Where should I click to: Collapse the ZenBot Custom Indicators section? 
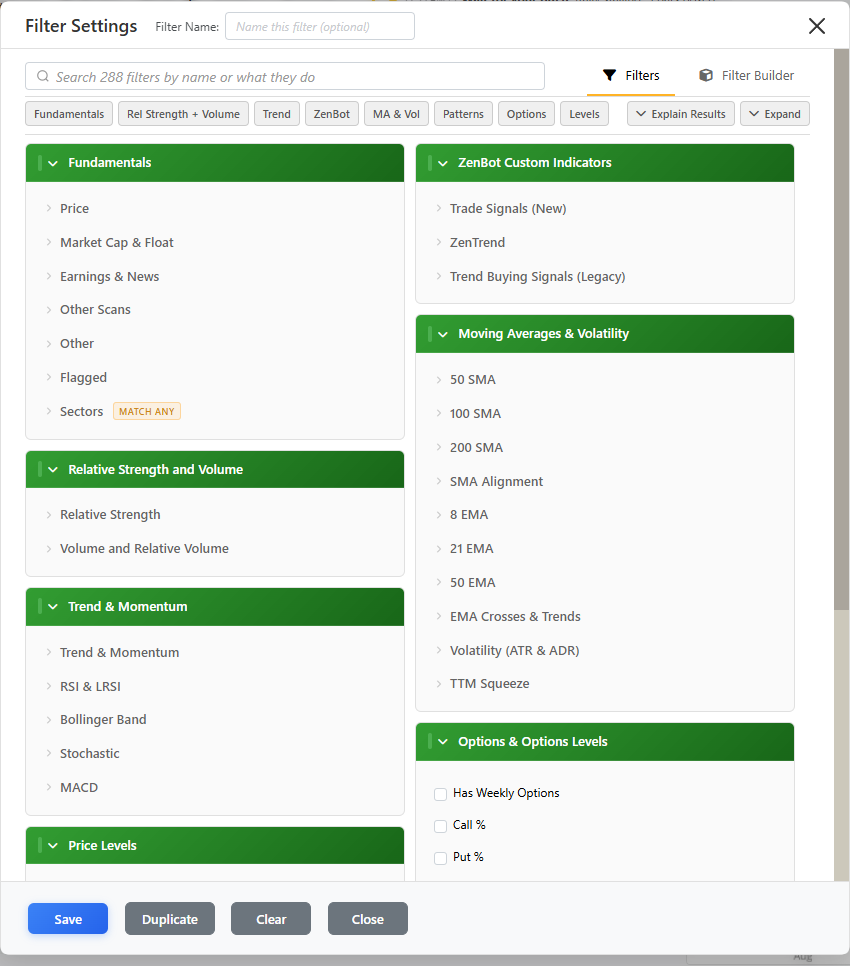pos(605,163)
